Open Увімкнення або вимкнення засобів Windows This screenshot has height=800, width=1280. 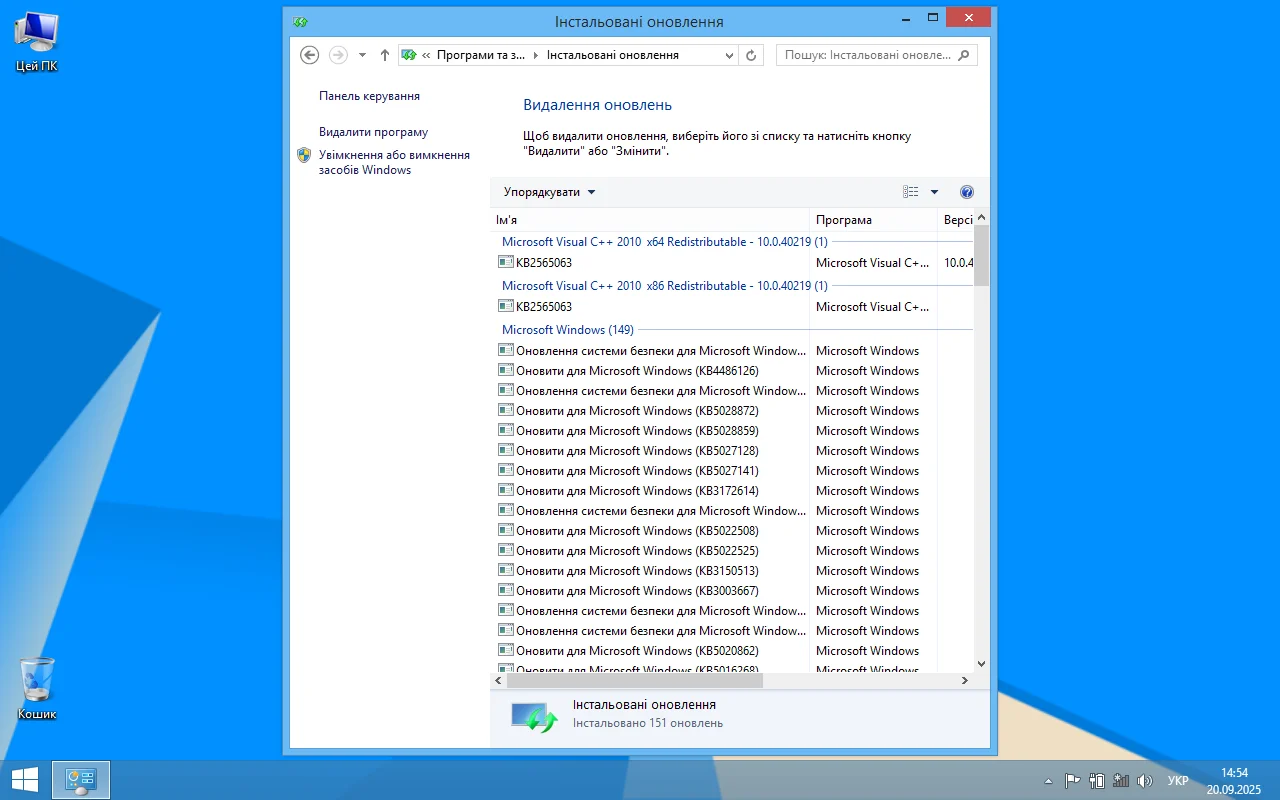(393, 162)
